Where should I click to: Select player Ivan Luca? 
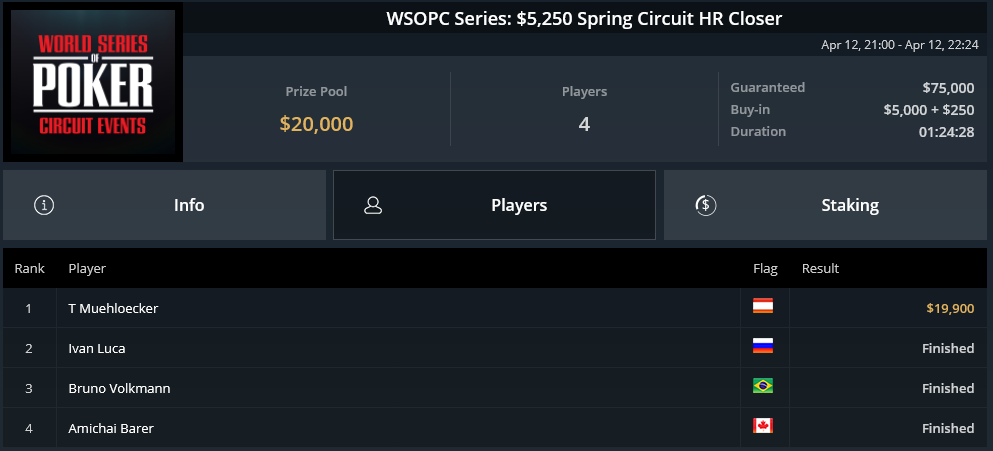(97, 348)
